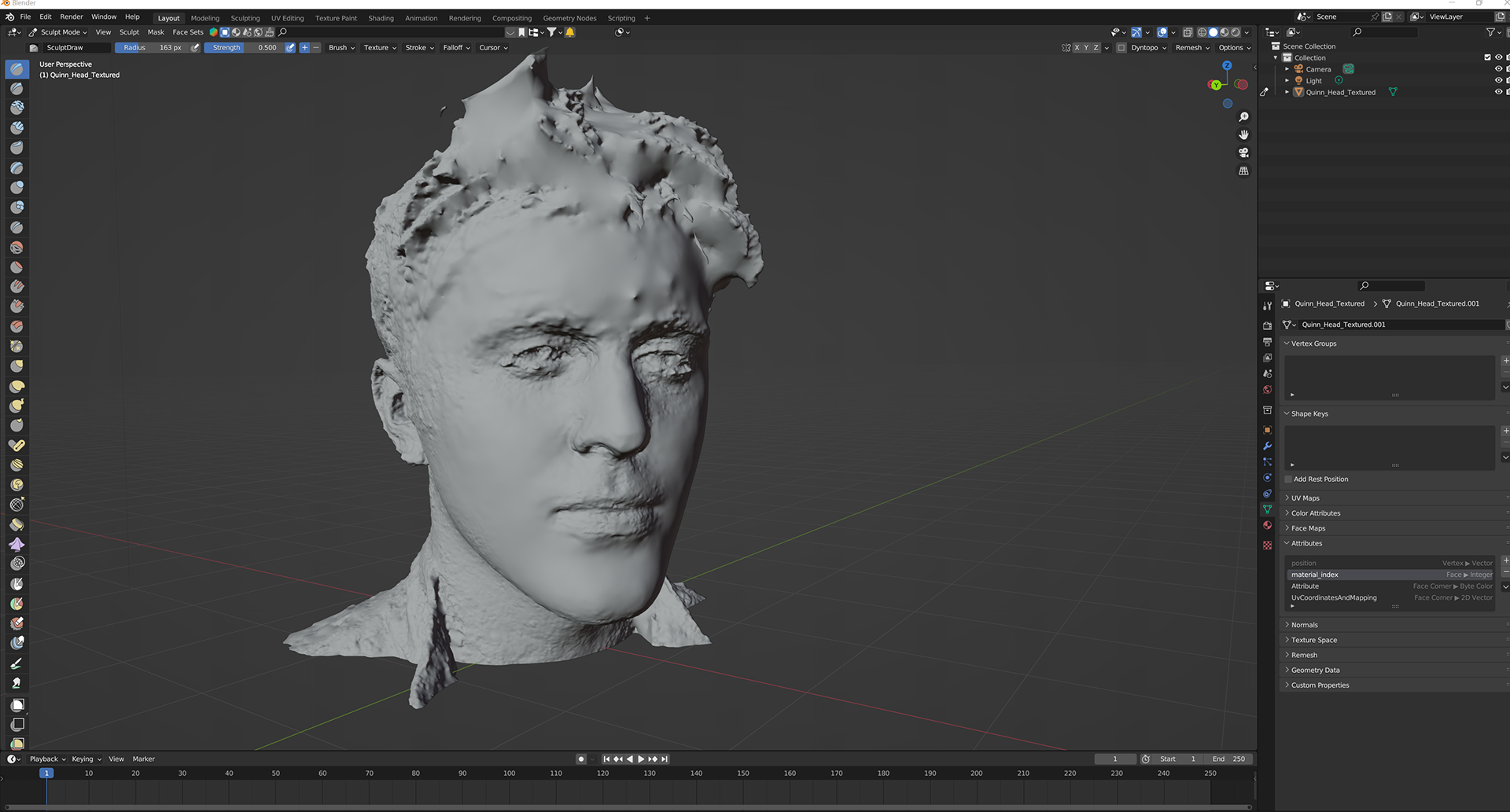1510x812 pixels.
Task: Jump to the end frame button
Action: pos(665,759)
